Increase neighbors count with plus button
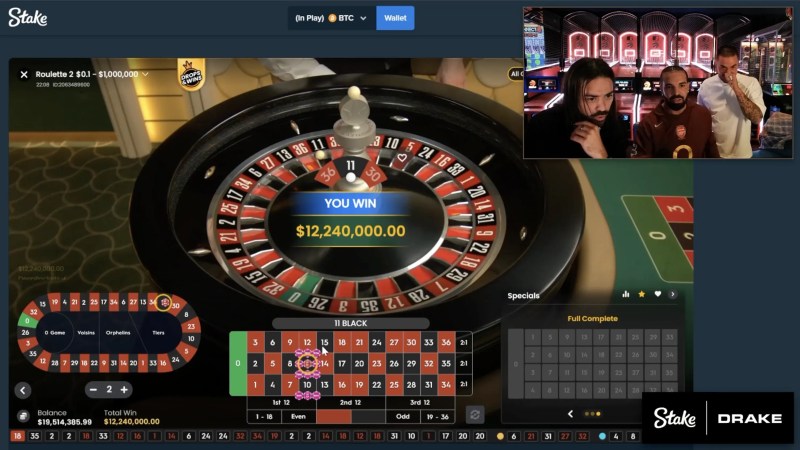 [124, 390]
